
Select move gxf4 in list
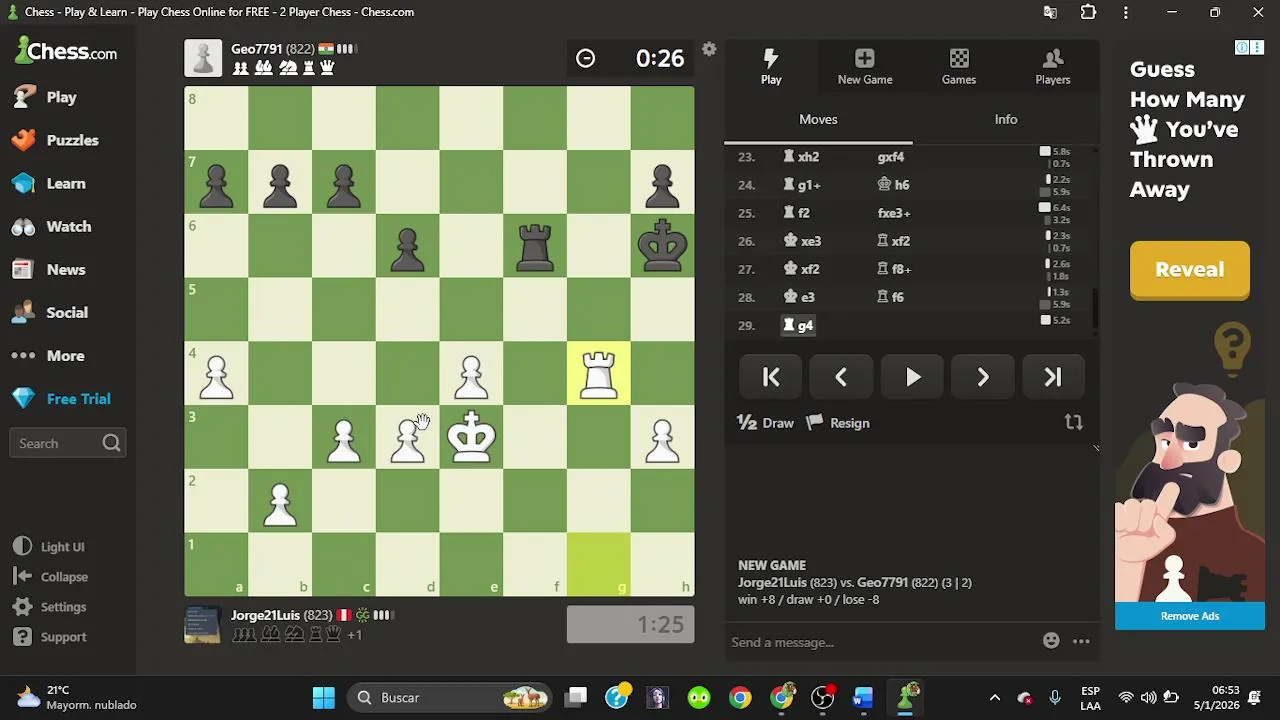click(x=891, y=157)
